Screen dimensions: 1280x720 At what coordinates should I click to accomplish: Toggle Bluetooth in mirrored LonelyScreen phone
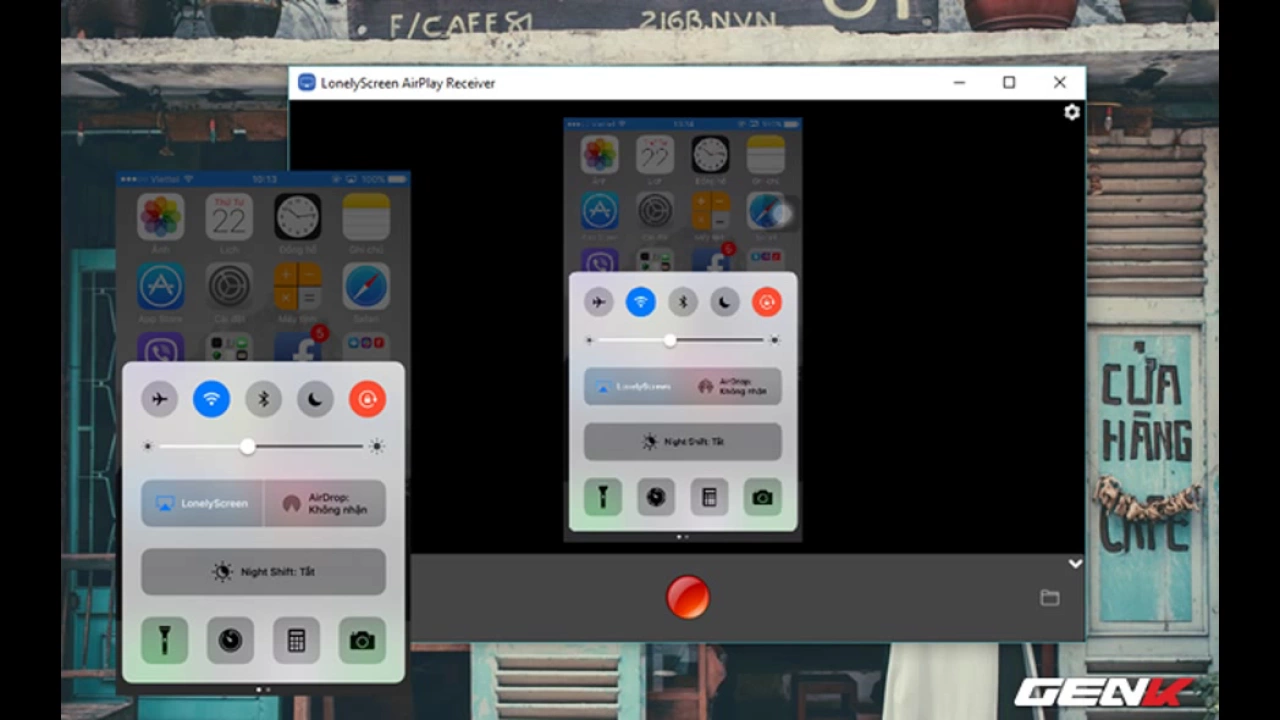[683, 302]
